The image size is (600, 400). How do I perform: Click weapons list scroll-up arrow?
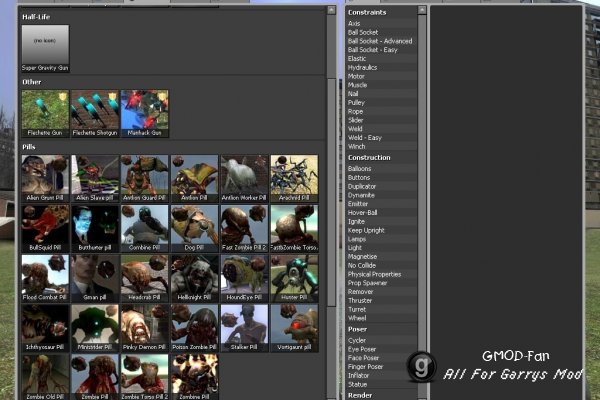[331, 10]
